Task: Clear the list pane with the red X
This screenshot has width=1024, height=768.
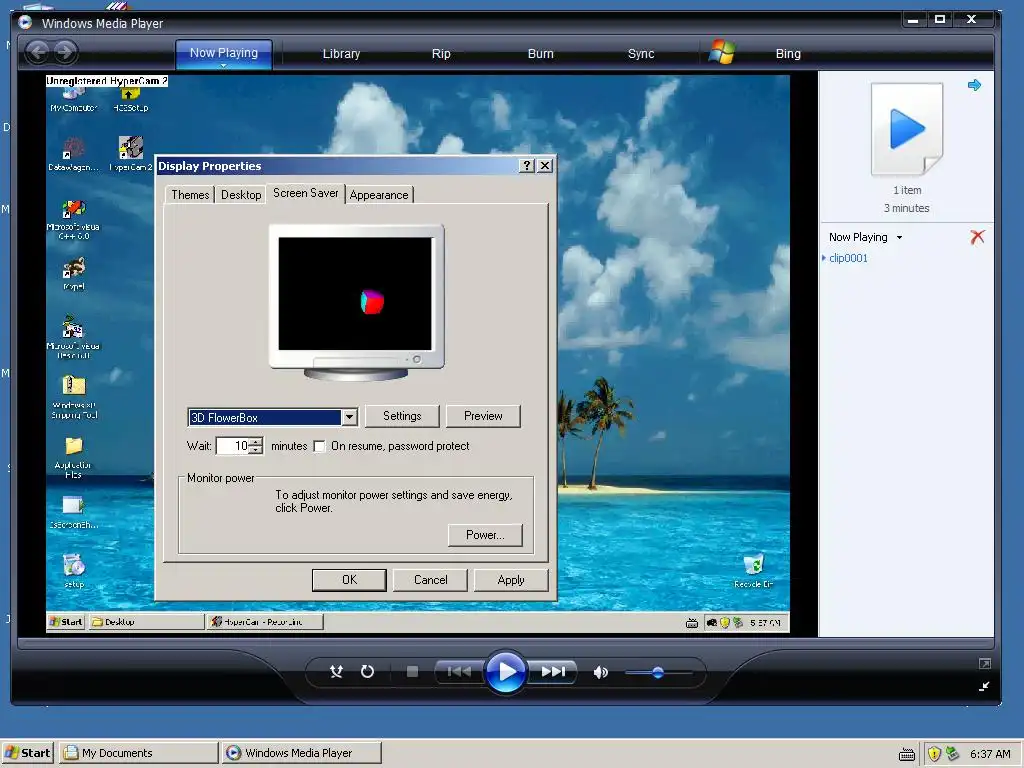Action: click(977, 236)
